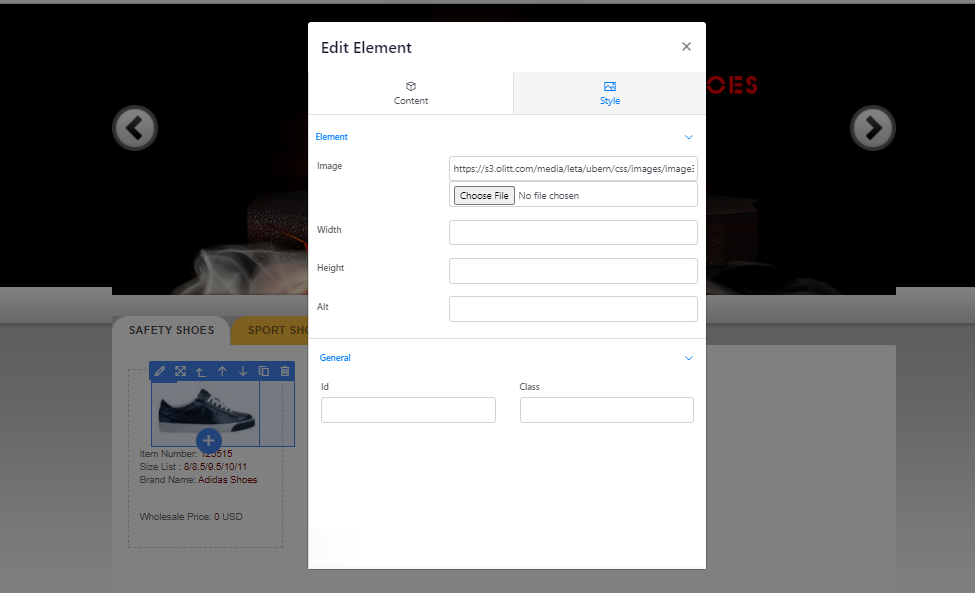Click the trash delete icon
This screenshot has width=975, height=593.
pos(285,371)
